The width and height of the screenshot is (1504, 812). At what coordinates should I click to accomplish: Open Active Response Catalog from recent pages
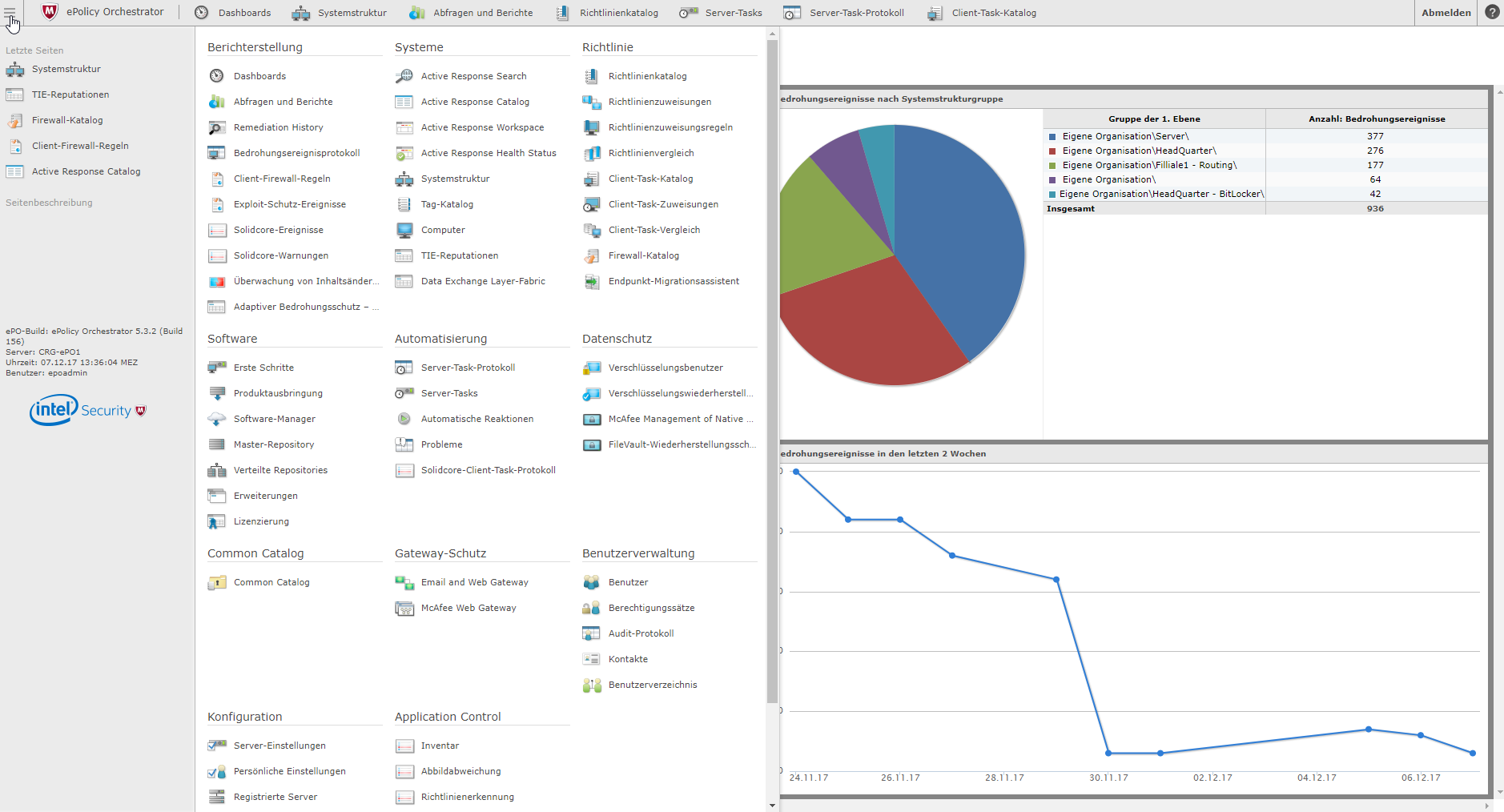point(86,171)
